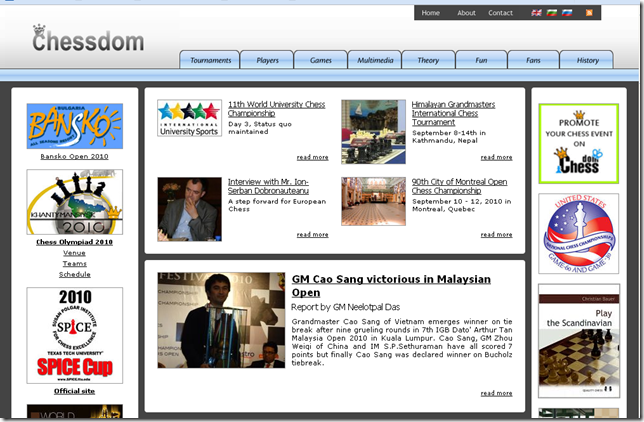Viewport: 644px width, 422px height.
Task: Open the Olympiad Schedule link
Action: (74, 274)
